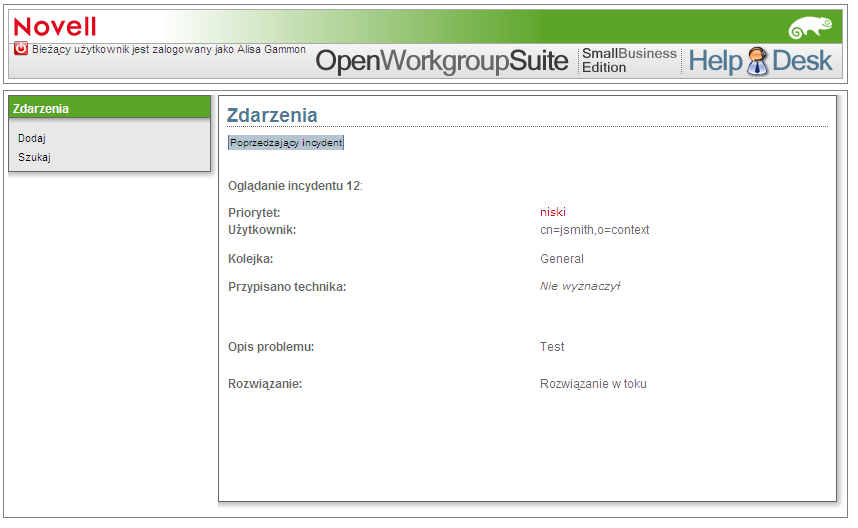Click the problem description value 'Test'
Image resolution: width=858 pixels, height=528 pixels.
[x=552, y=347]
